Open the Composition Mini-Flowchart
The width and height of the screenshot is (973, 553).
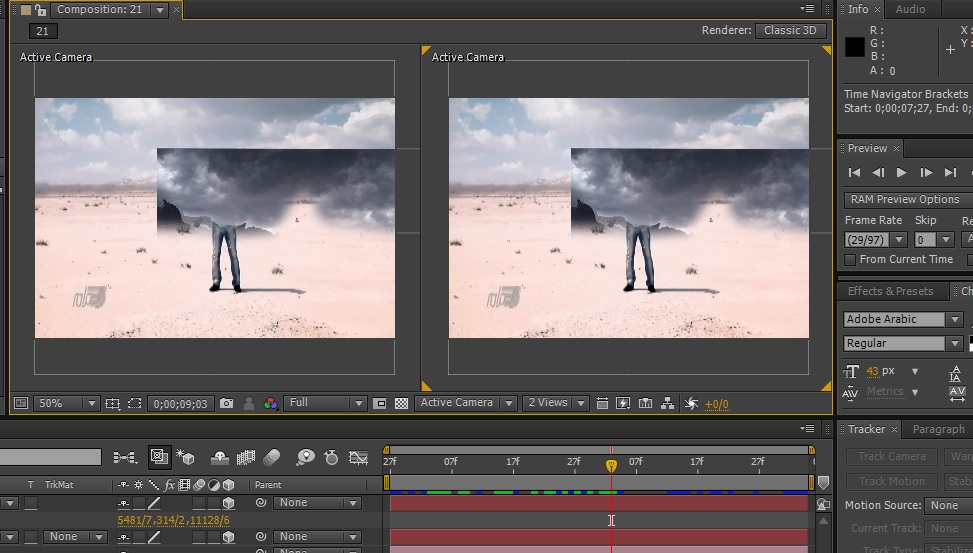125,457
